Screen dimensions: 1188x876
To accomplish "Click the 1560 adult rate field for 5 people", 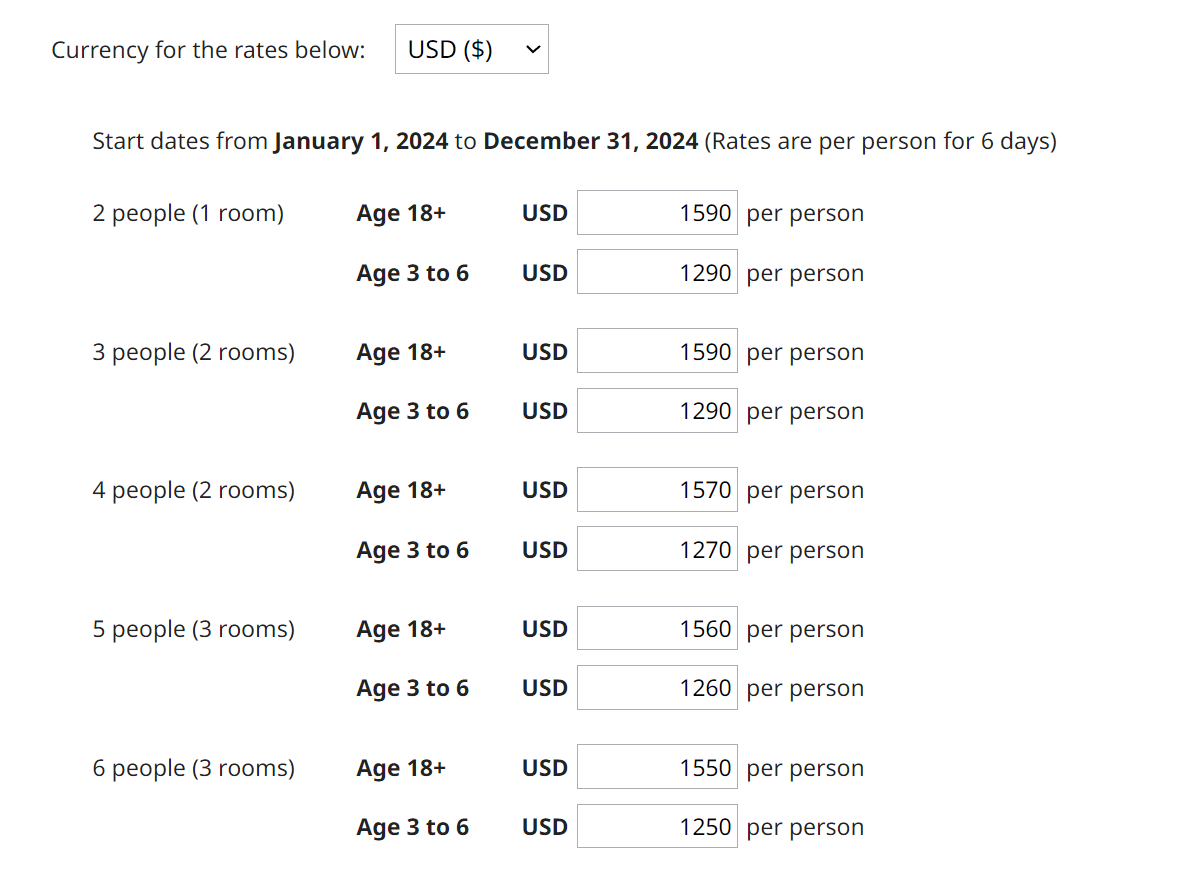I will [657, 629].
